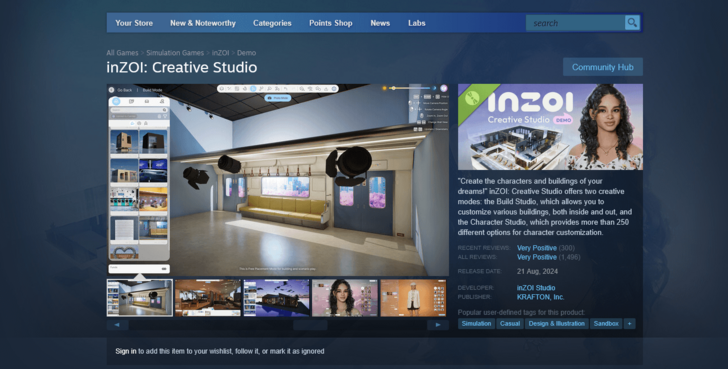728x369 pixels.
Task: Open the Community Hub
Action: click(x=603, y=67)
